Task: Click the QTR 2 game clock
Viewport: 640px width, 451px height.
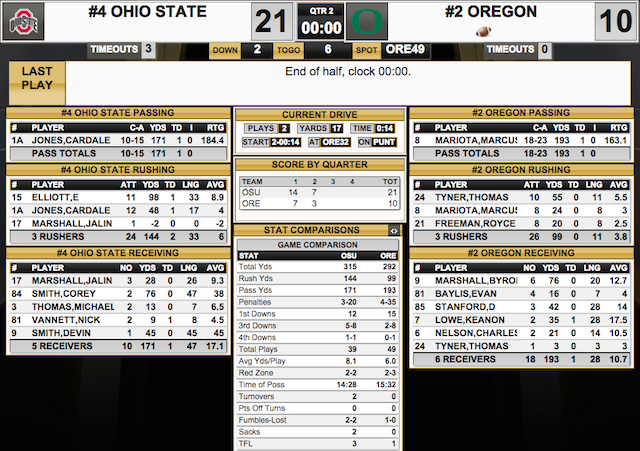Action: pyautogui.click(x=321, y=21)
